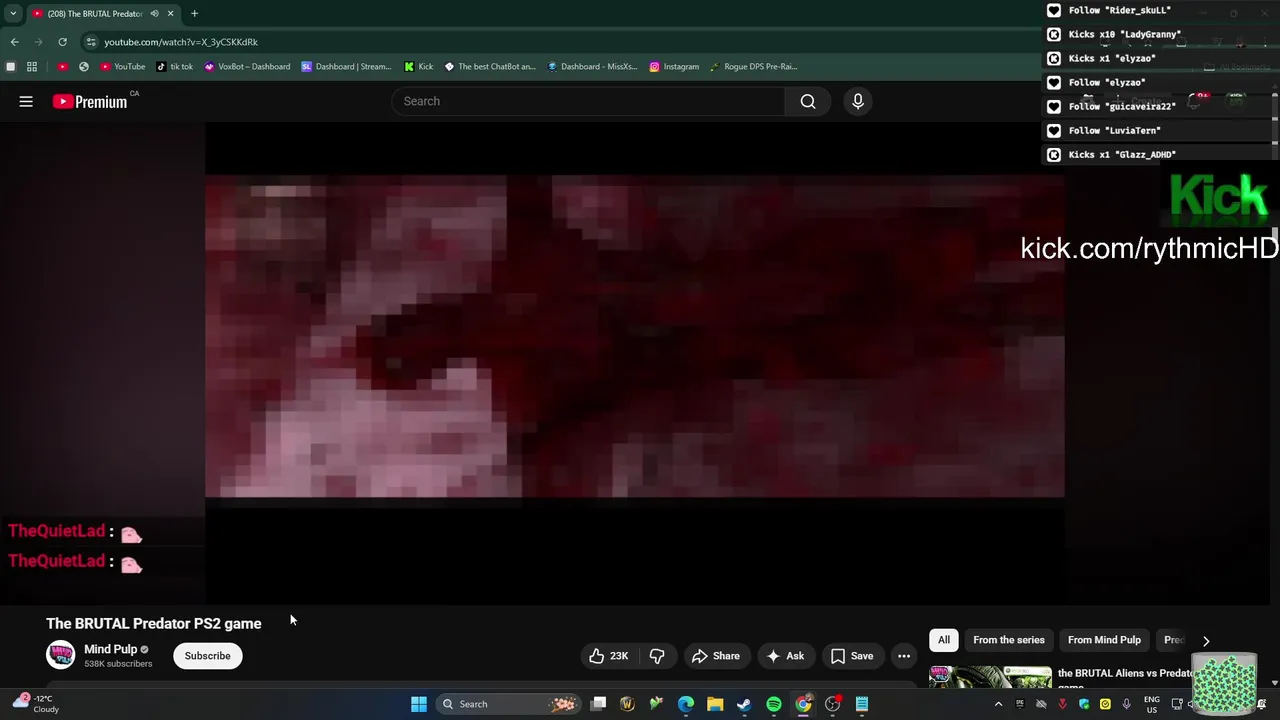The height and width of the screenshot is (720, 1280).
Task: Select the From Mind Pulp chip
Action: pyautogui.click(x=1104, y=640)
